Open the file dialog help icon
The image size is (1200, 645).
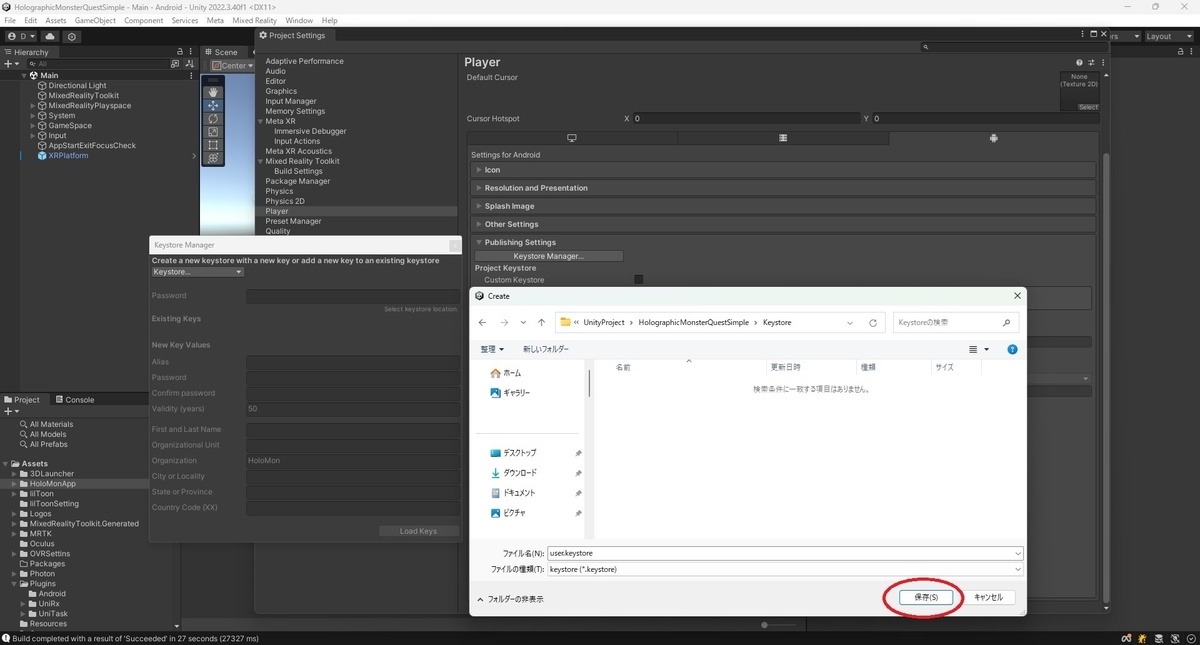tap(1012, 349)
